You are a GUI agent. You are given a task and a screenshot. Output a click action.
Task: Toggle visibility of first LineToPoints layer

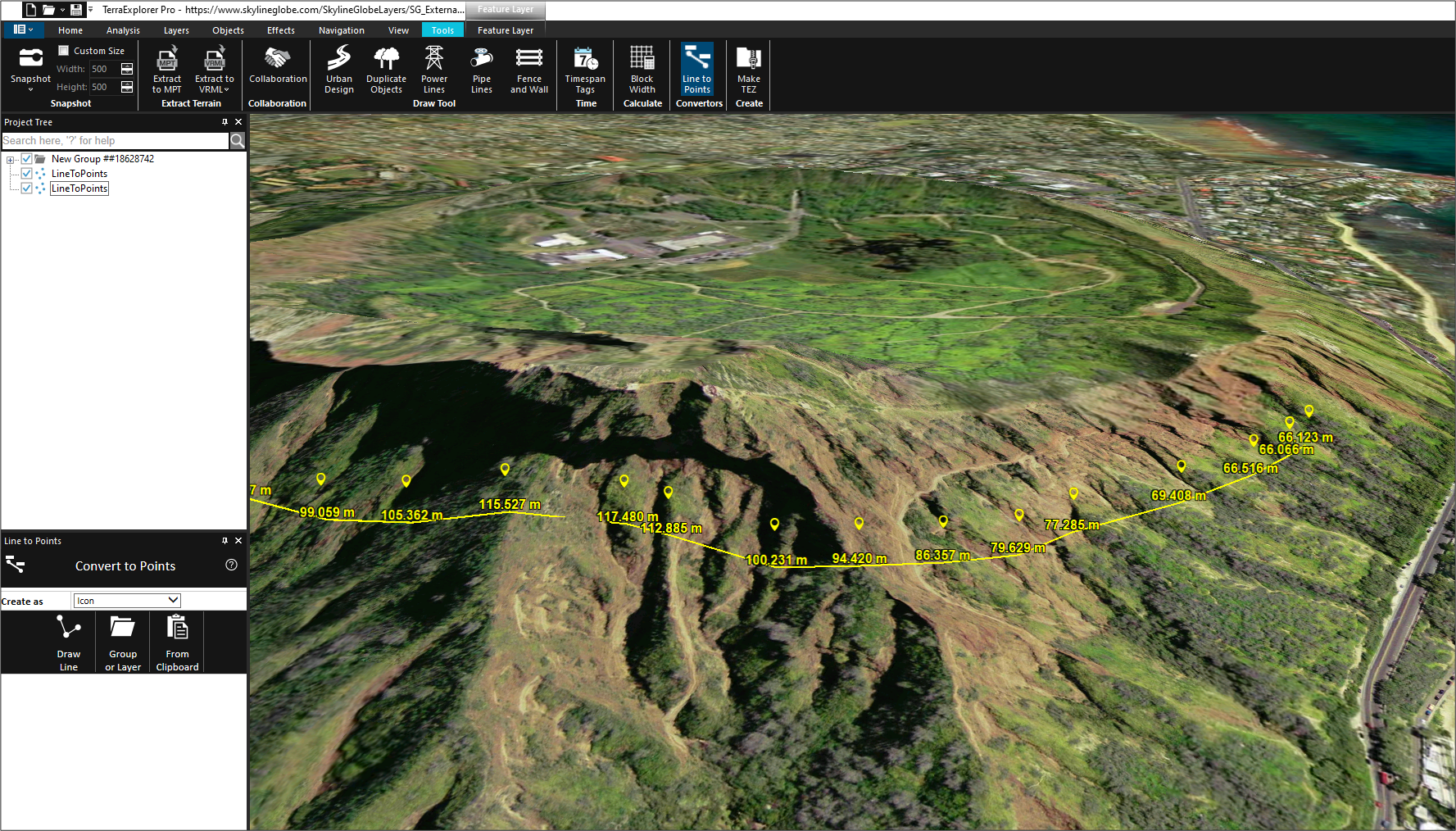pos(26,174)
